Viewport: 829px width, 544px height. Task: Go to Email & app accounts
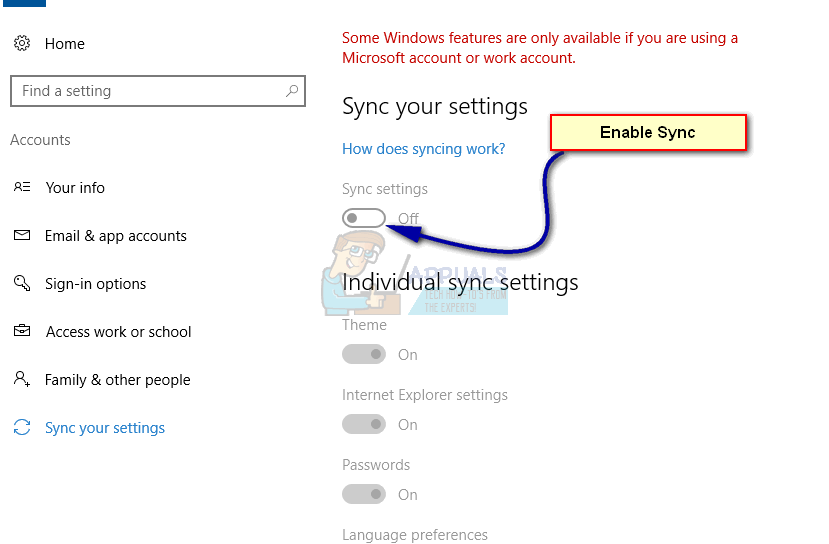(x=116, y=236)
